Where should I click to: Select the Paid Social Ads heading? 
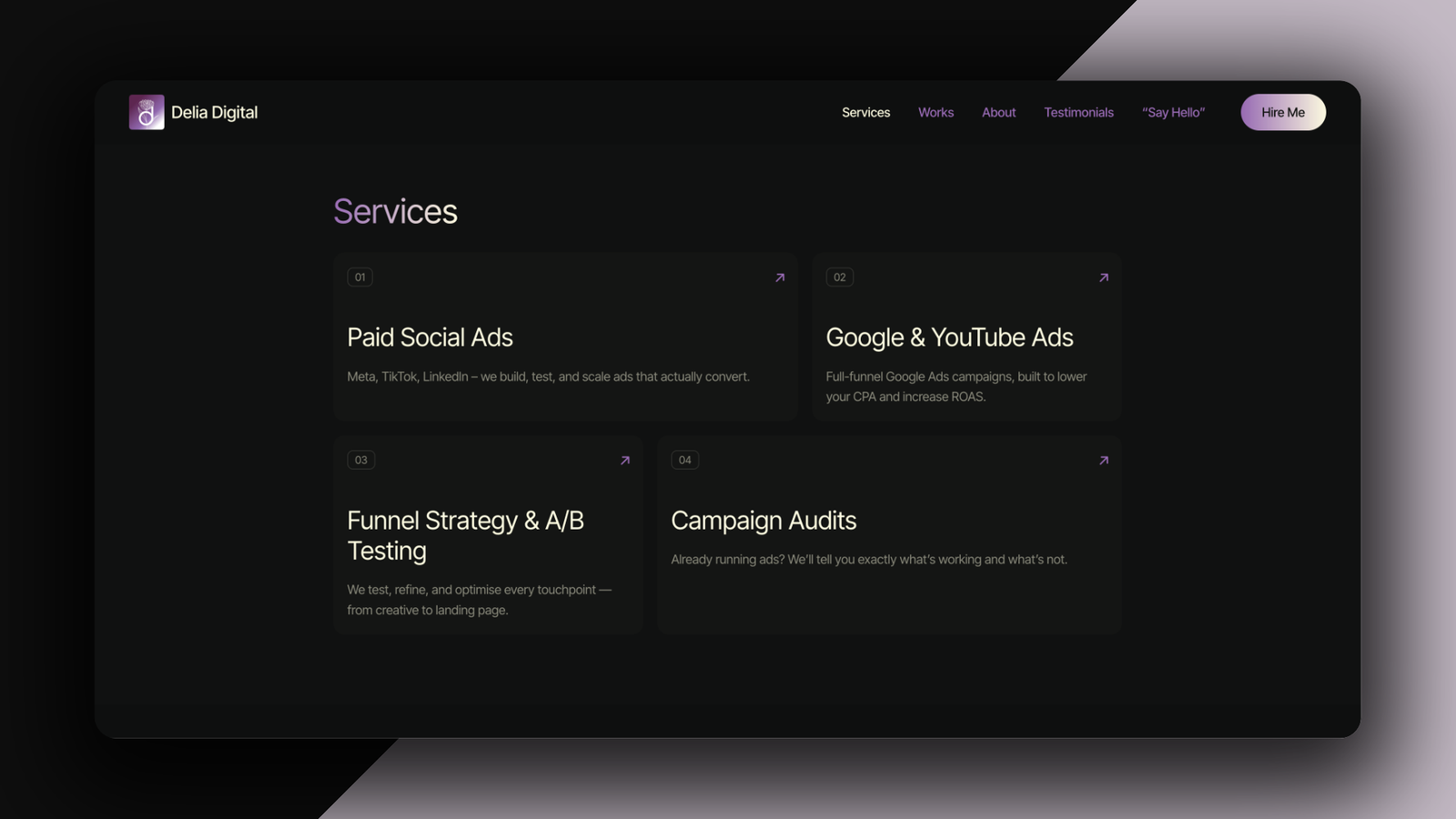coord(430,338)
